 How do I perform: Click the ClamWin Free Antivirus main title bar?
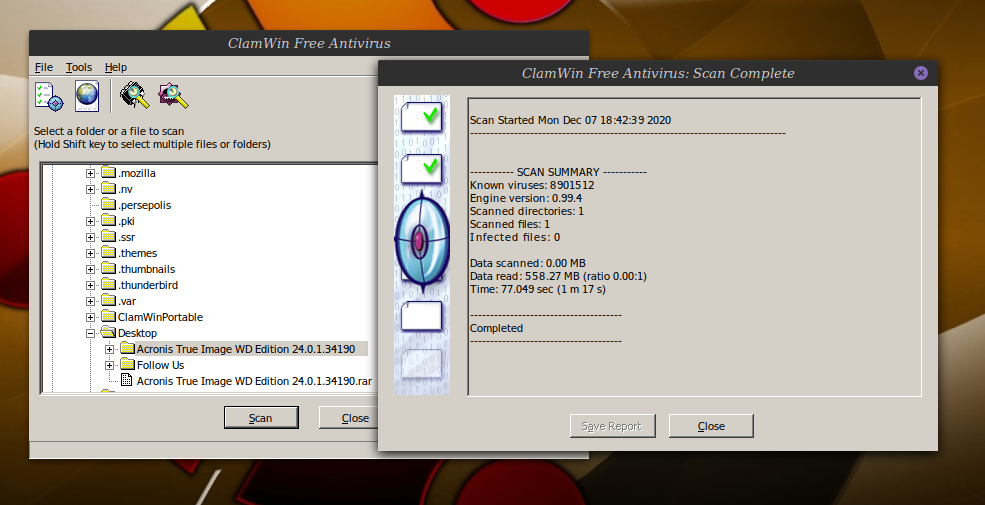point(309,43)
